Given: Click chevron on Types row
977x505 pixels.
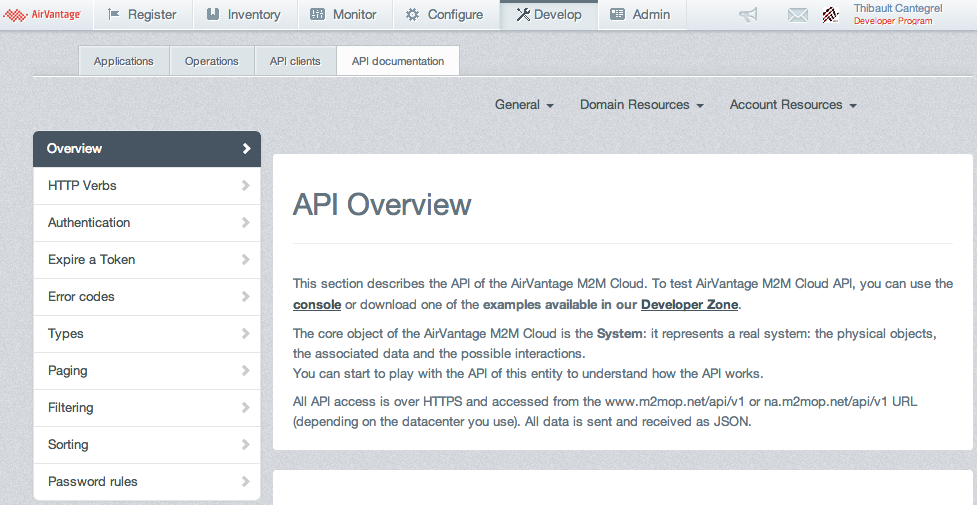Looking at the screenshot, I should 245,334.
